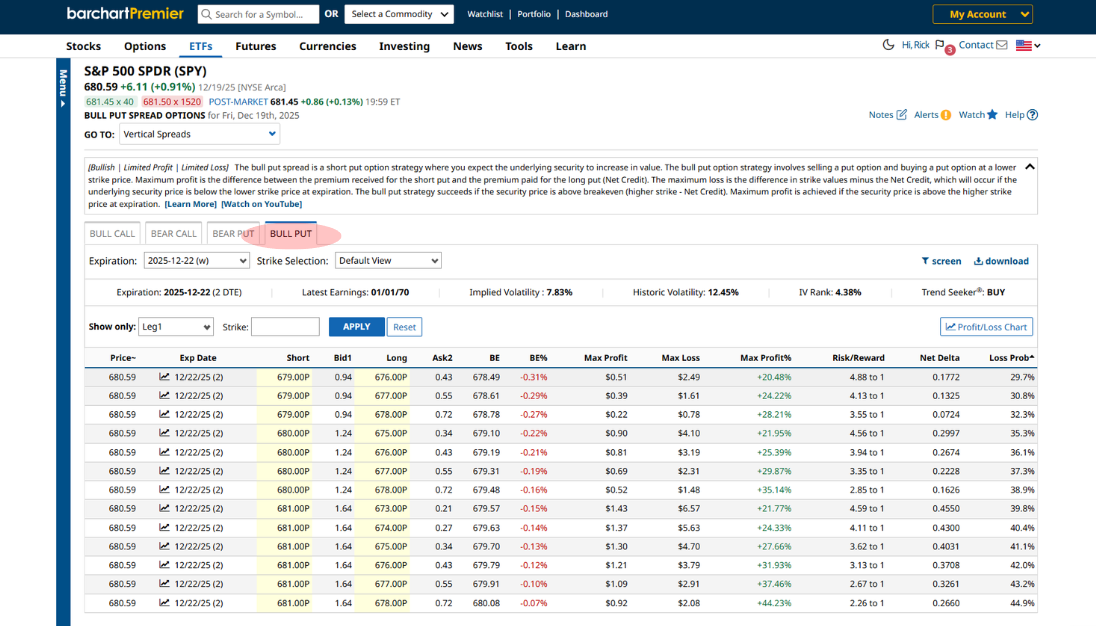Sort table by Loss Prob column
1096x626 pixels.
[1011, 358]
